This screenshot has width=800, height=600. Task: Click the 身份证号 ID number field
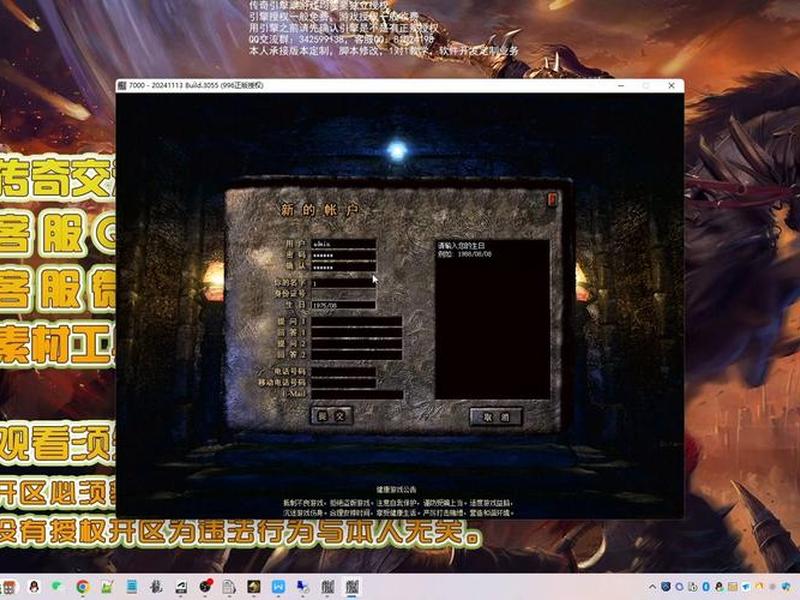point(344,294)
